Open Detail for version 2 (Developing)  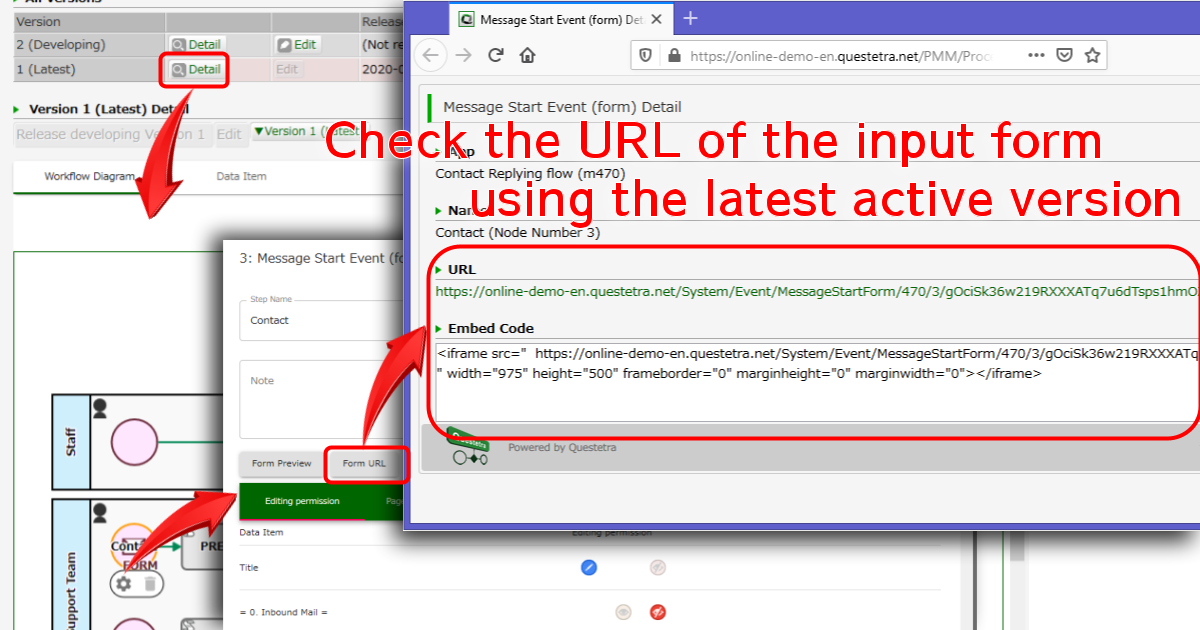click(196, 45)
